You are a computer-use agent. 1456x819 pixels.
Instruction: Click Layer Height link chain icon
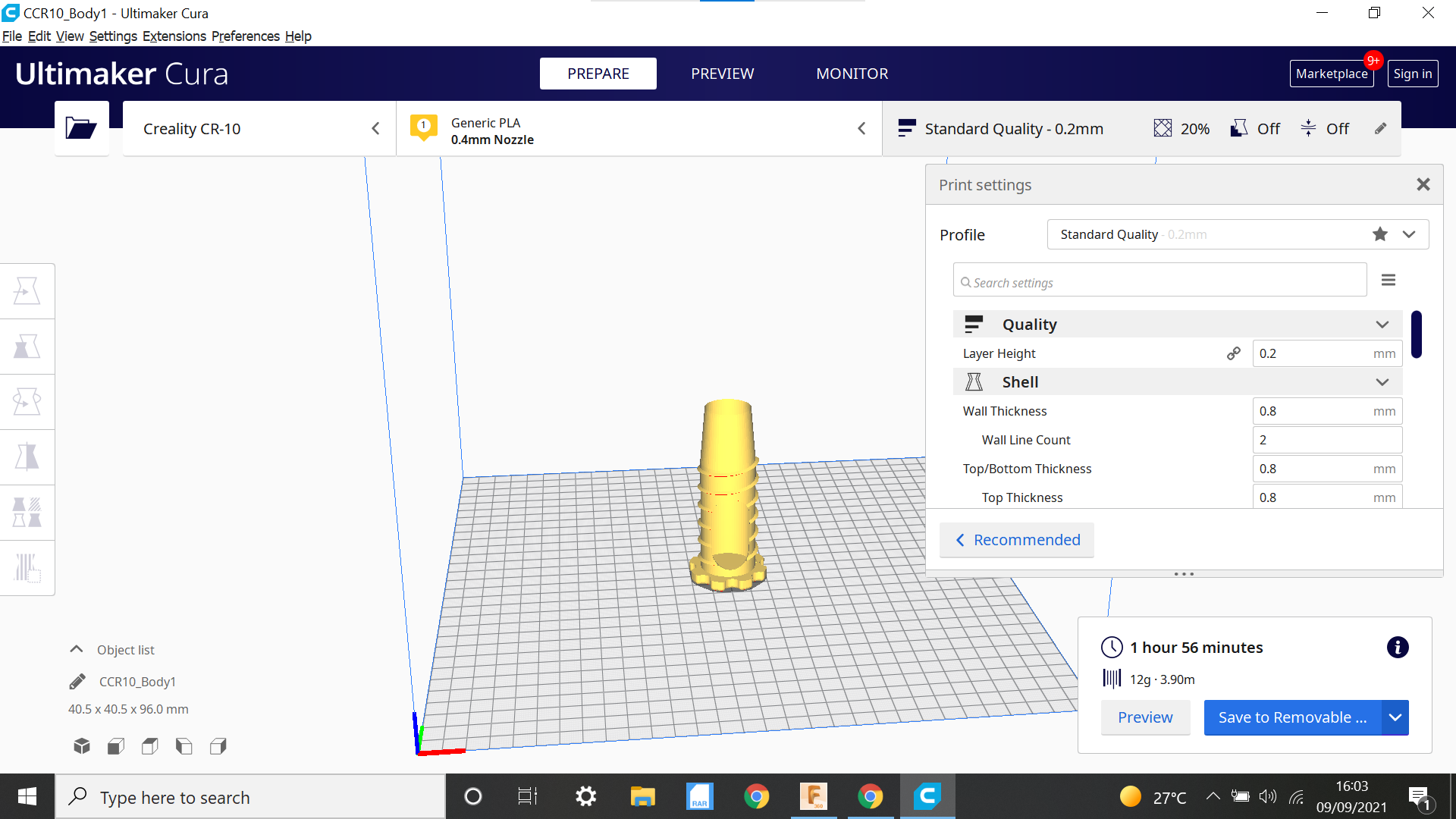point(1234,353)
